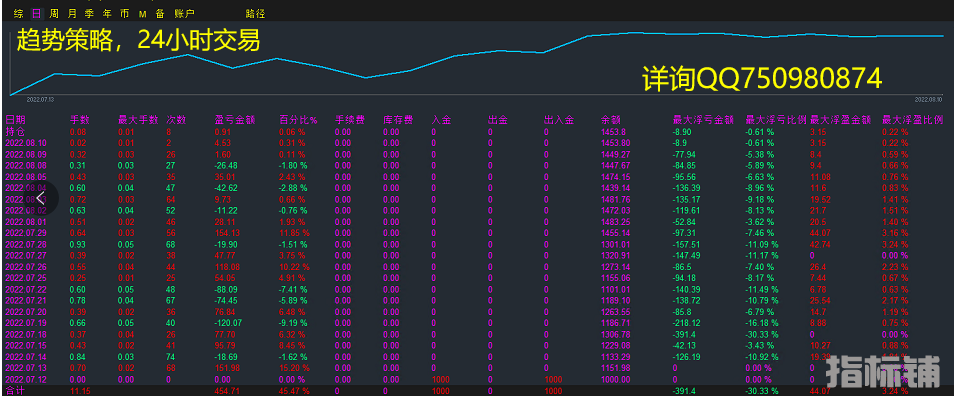Click loss value -120.07
Screen dimensions: 954x396
[229, 323]
